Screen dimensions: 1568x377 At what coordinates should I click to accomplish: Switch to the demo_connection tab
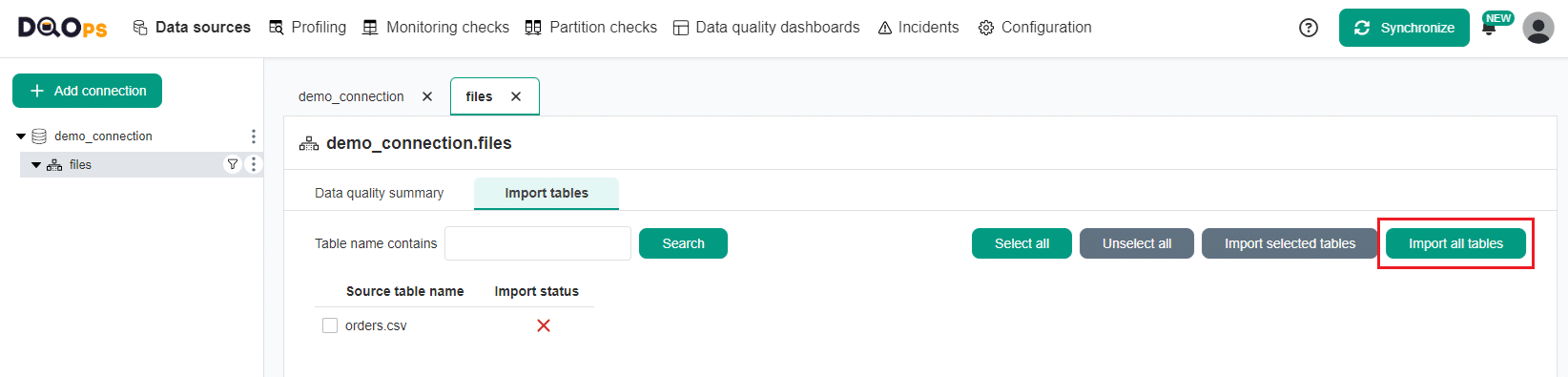point(351,96)
